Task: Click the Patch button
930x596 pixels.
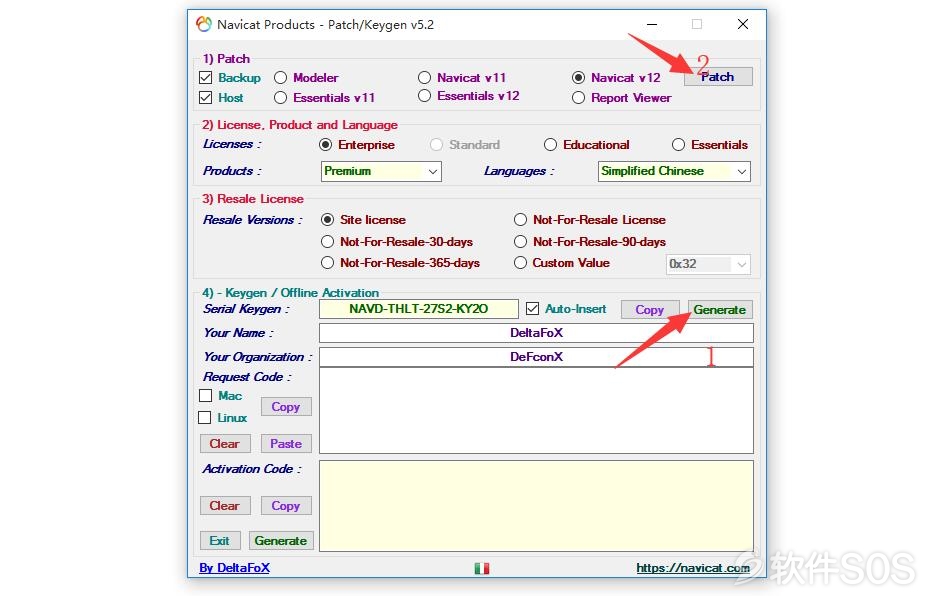Action: click(718, 77)
